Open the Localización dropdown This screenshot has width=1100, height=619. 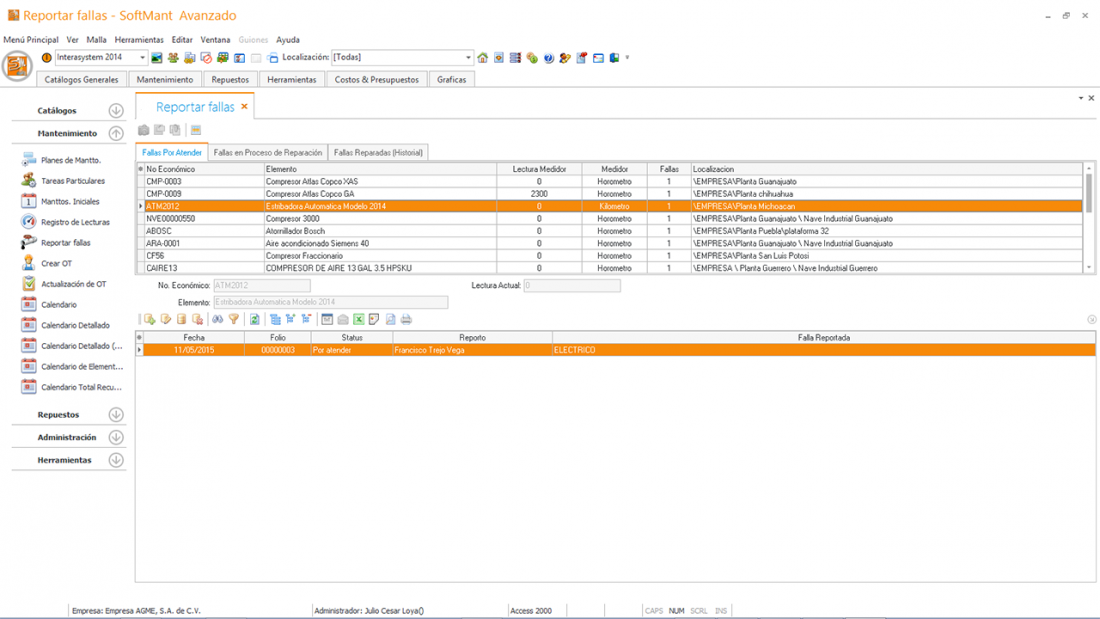coord(468,58)
